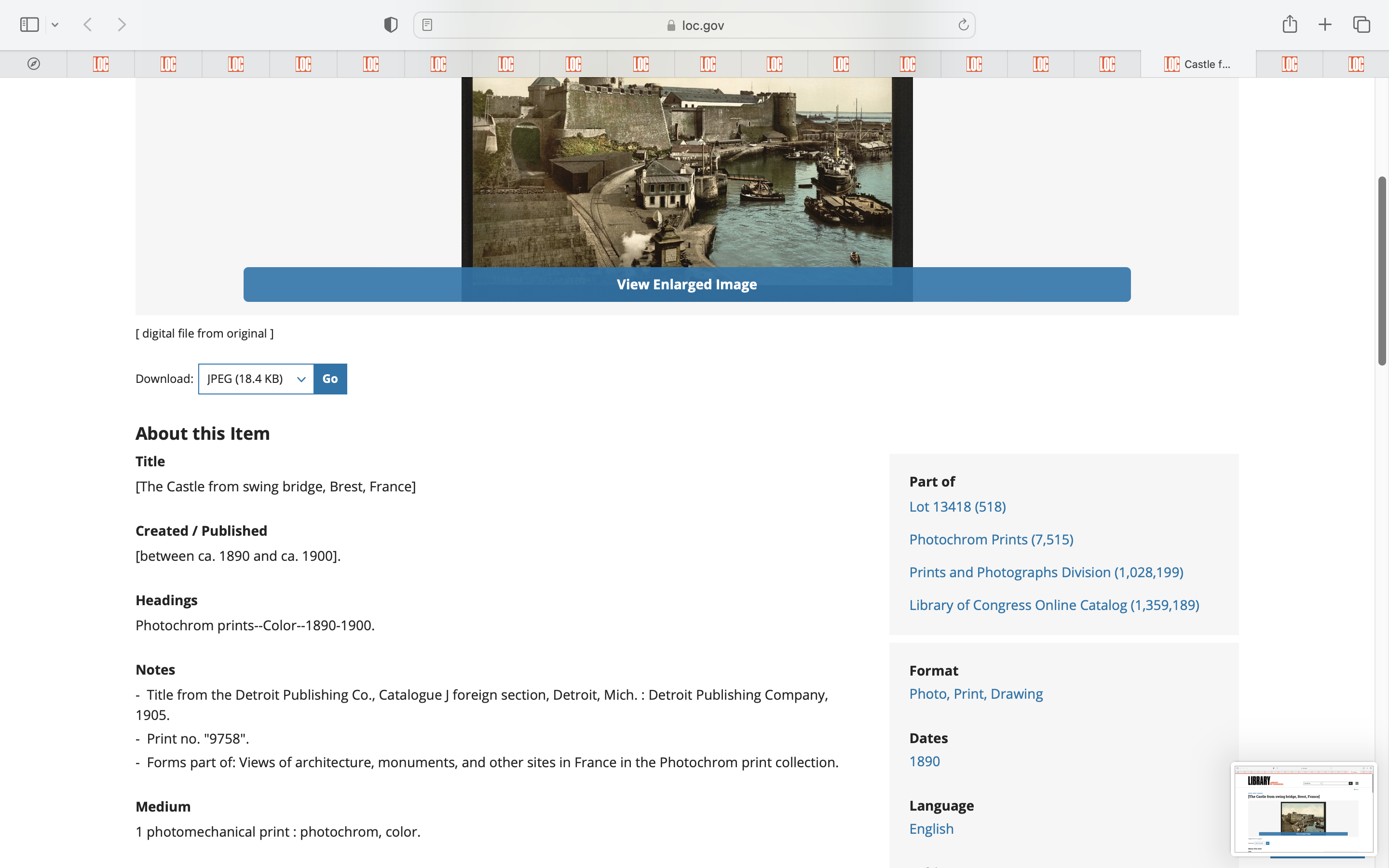Open the tab group chevron next to sidebar
1389x868 pixels.
coord(55,25)
